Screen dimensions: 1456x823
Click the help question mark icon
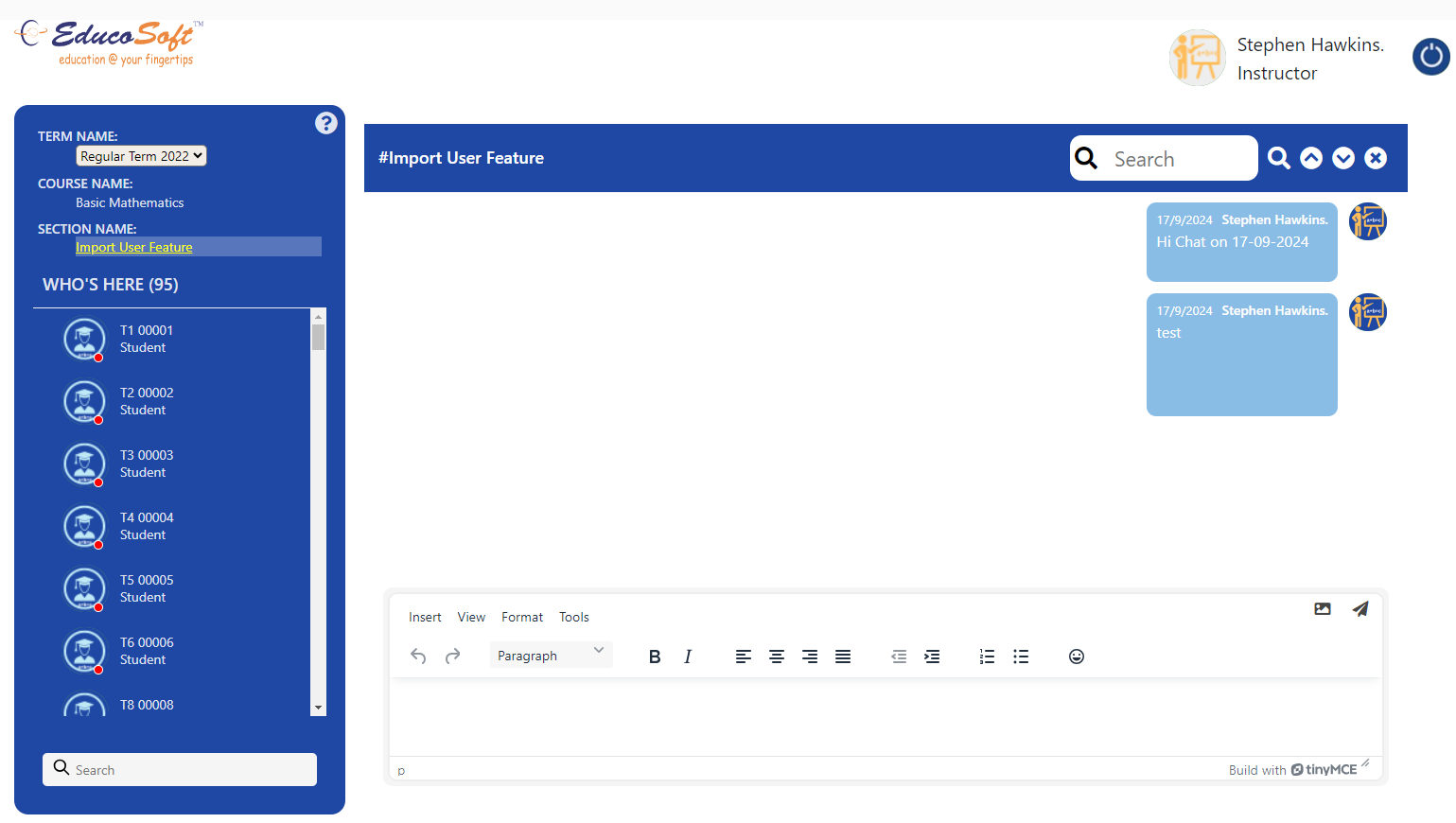(325, 123)
